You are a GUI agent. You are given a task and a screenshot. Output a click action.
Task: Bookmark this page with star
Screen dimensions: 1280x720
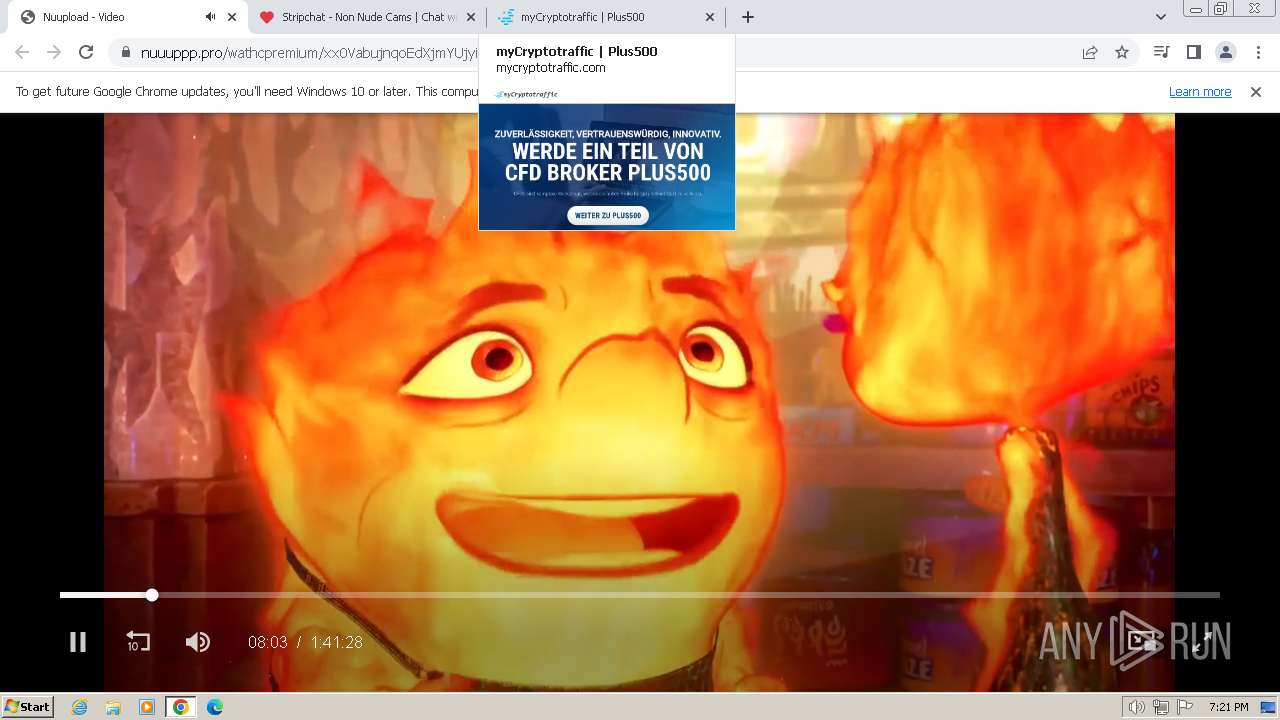click(1122, 53)
